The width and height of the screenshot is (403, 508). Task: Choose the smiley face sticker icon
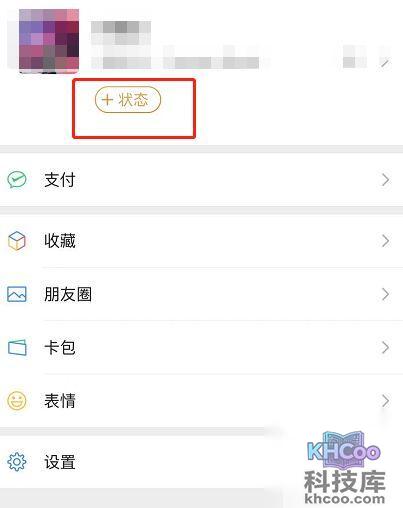[x=17, y=401]
